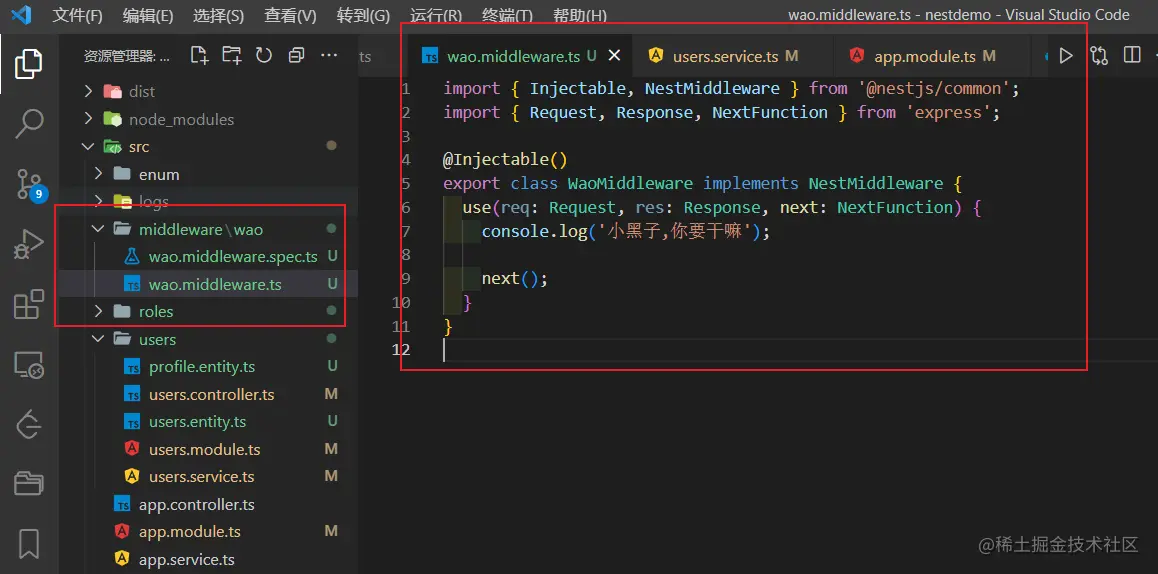Open users.module.ts file
1158x574 pixels.
[x=205, y=450]
